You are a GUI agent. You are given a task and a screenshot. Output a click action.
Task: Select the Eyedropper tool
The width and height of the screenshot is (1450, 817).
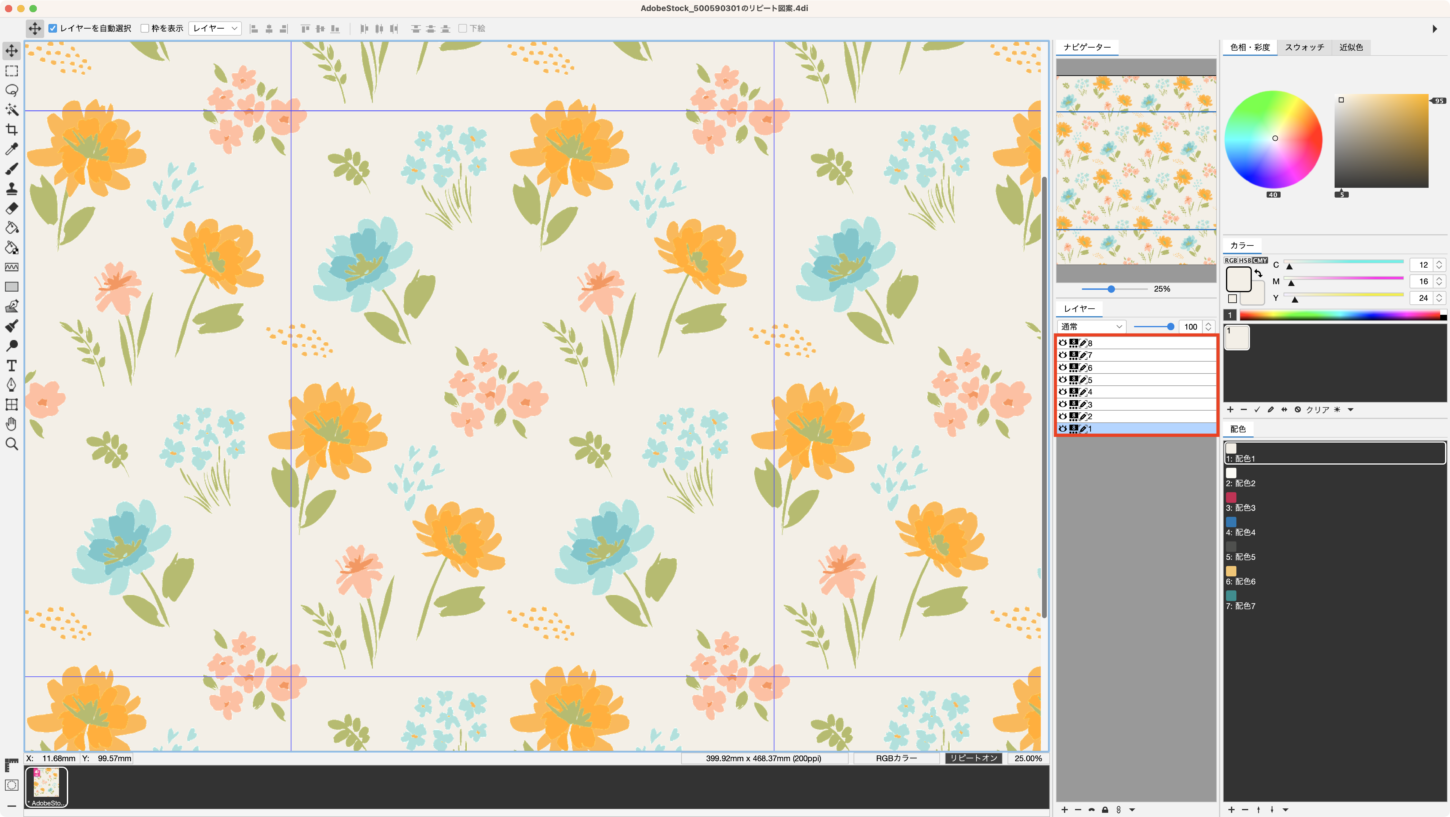(x=12, y=149)
